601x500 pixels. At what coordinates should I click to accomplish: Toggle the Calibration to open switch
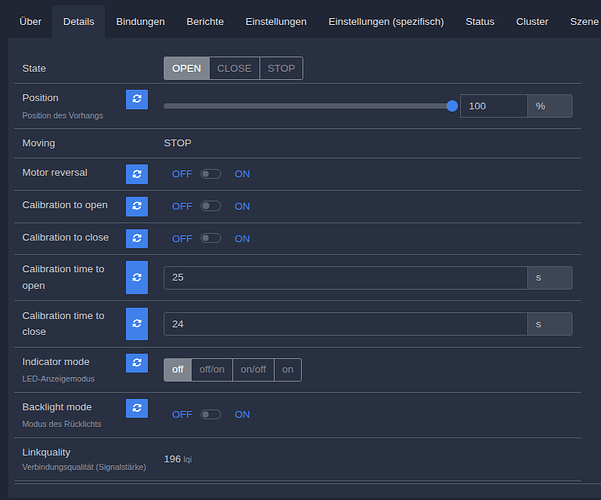pyautogui.click(x=211, y=206)
